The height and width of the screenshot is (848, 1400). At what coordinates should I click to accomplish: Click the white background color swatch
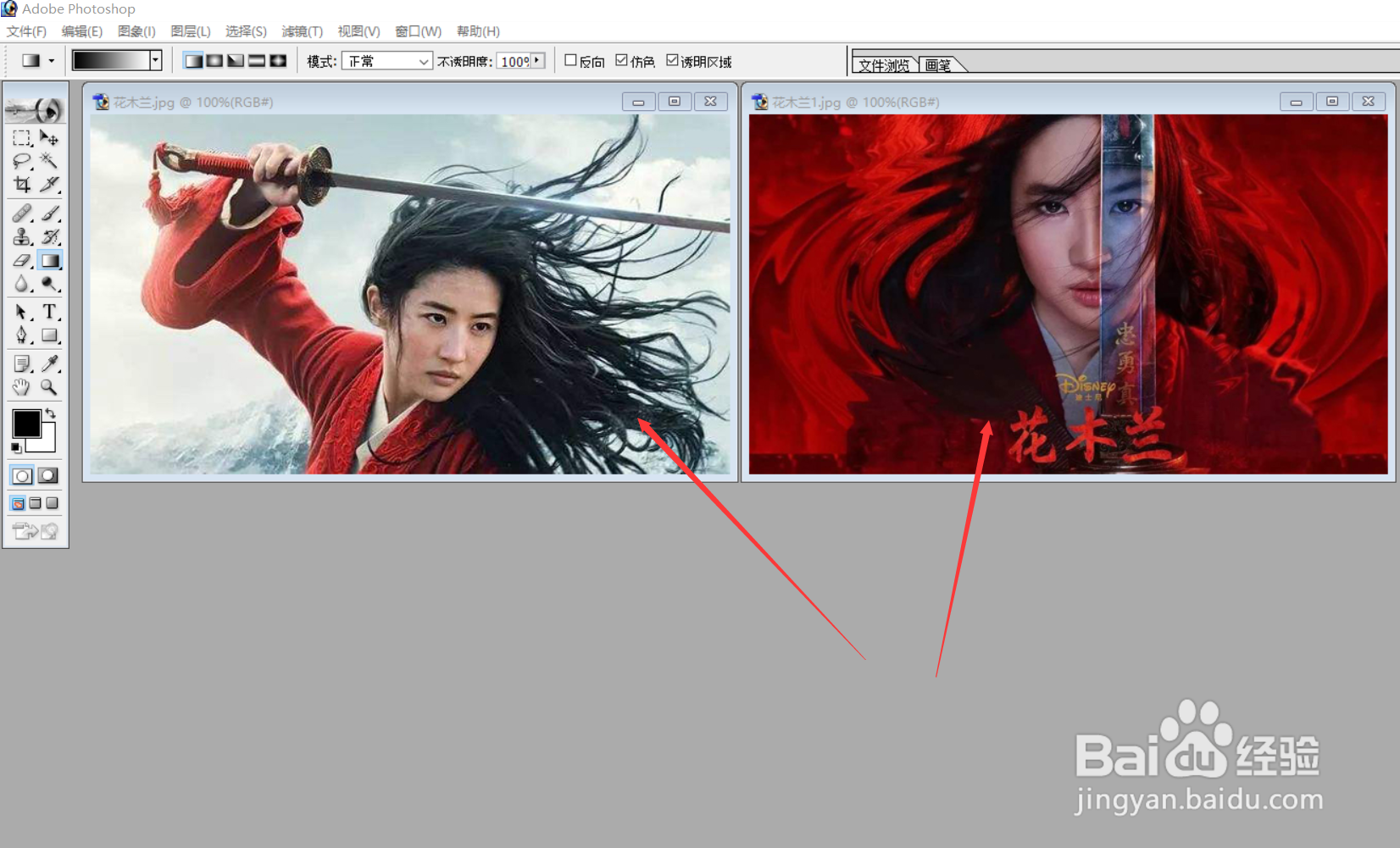pyautogui.click(x=47, y=442)
